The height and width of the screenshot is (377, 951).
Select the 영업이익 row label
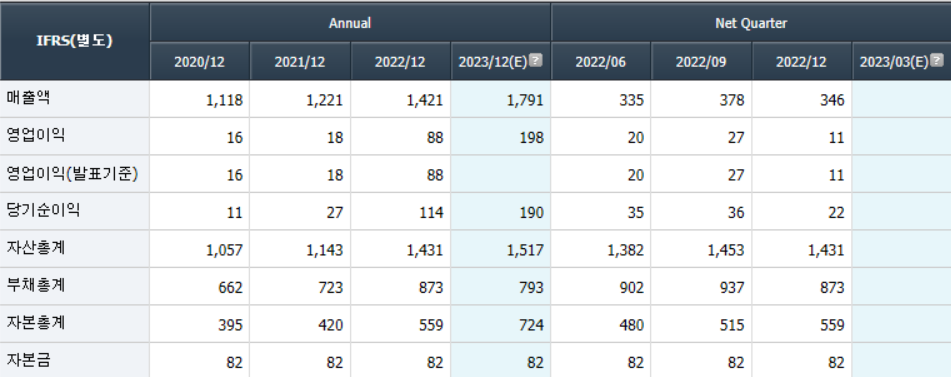(x=36, y=136)
